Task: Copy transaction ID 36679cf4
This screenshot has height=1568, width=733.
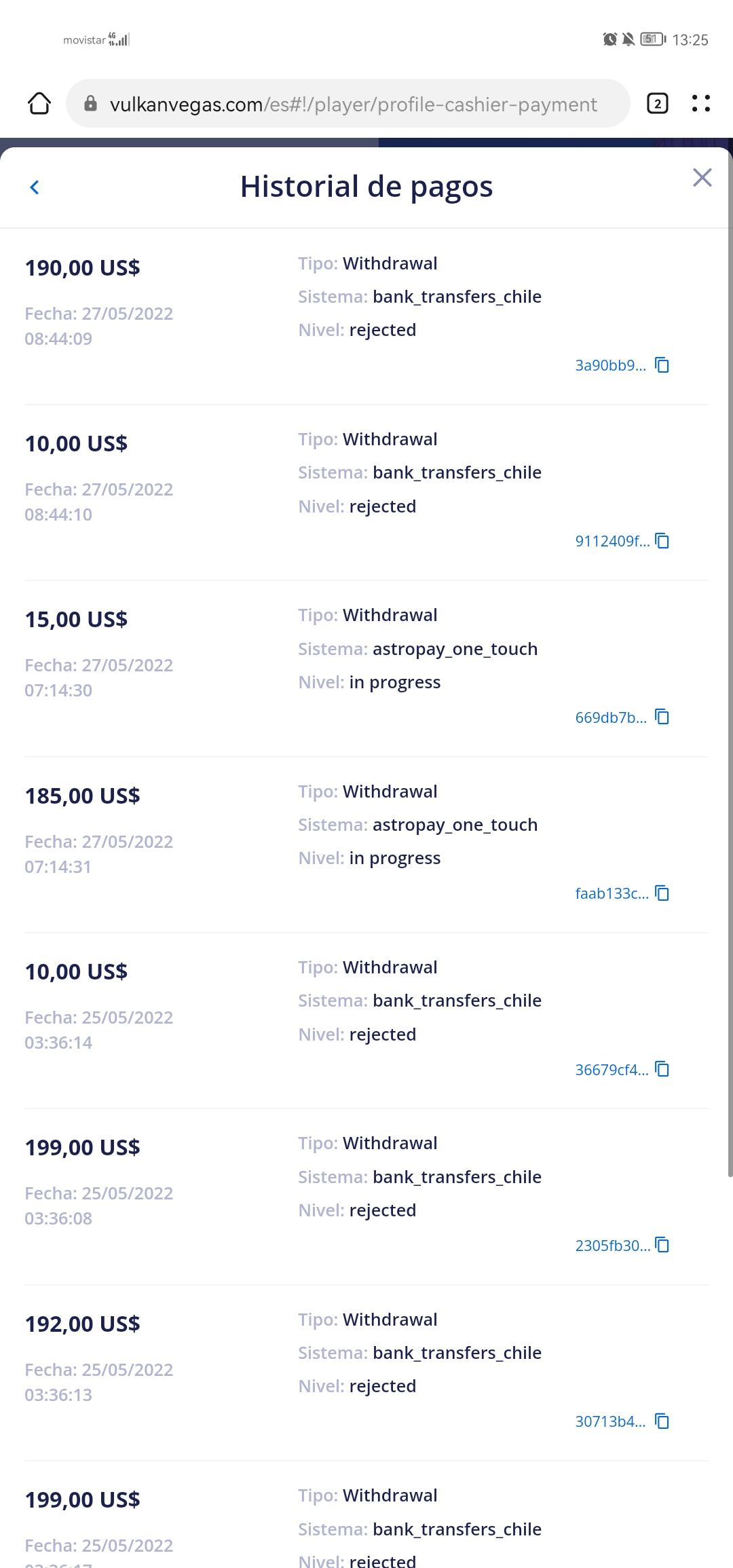Action: click(662, 1069)
